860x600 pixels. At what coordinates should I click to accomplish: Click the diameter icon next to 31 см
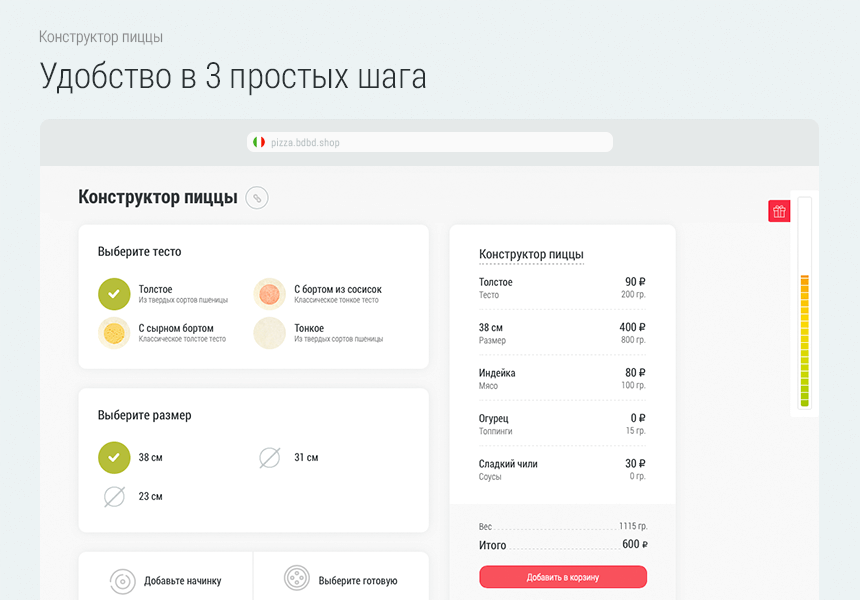click(268, 457)
